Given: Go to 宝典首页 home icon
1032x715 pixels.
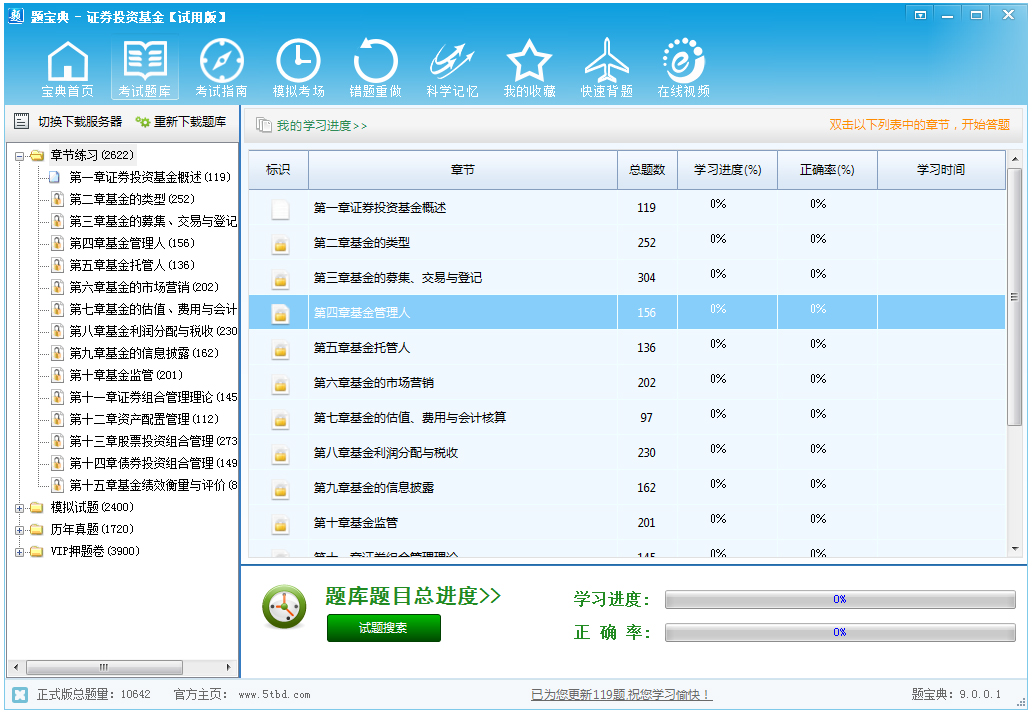Looking at the screenshot, I should pyautogui.click(x=68, y=68).
